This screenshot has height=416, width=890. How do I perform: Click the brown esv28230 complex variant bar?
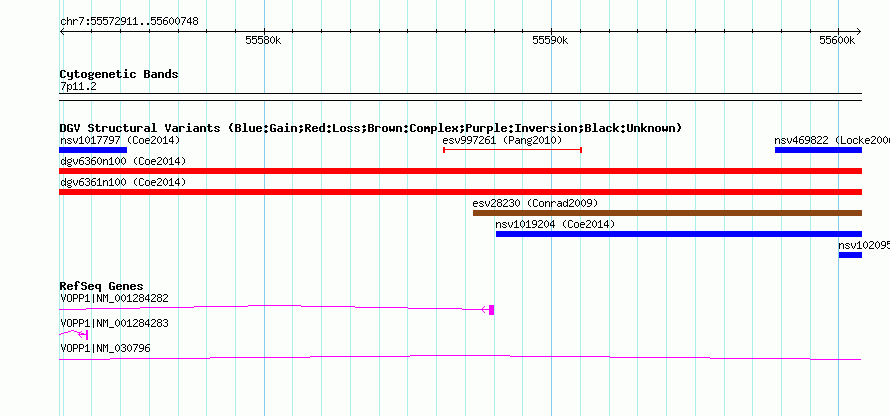click(668, 213)
